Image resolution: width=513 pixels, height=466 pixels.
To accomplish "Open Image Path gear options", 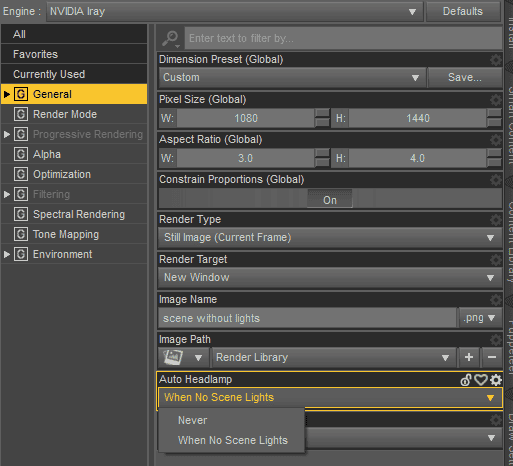I will click(496, 340).
